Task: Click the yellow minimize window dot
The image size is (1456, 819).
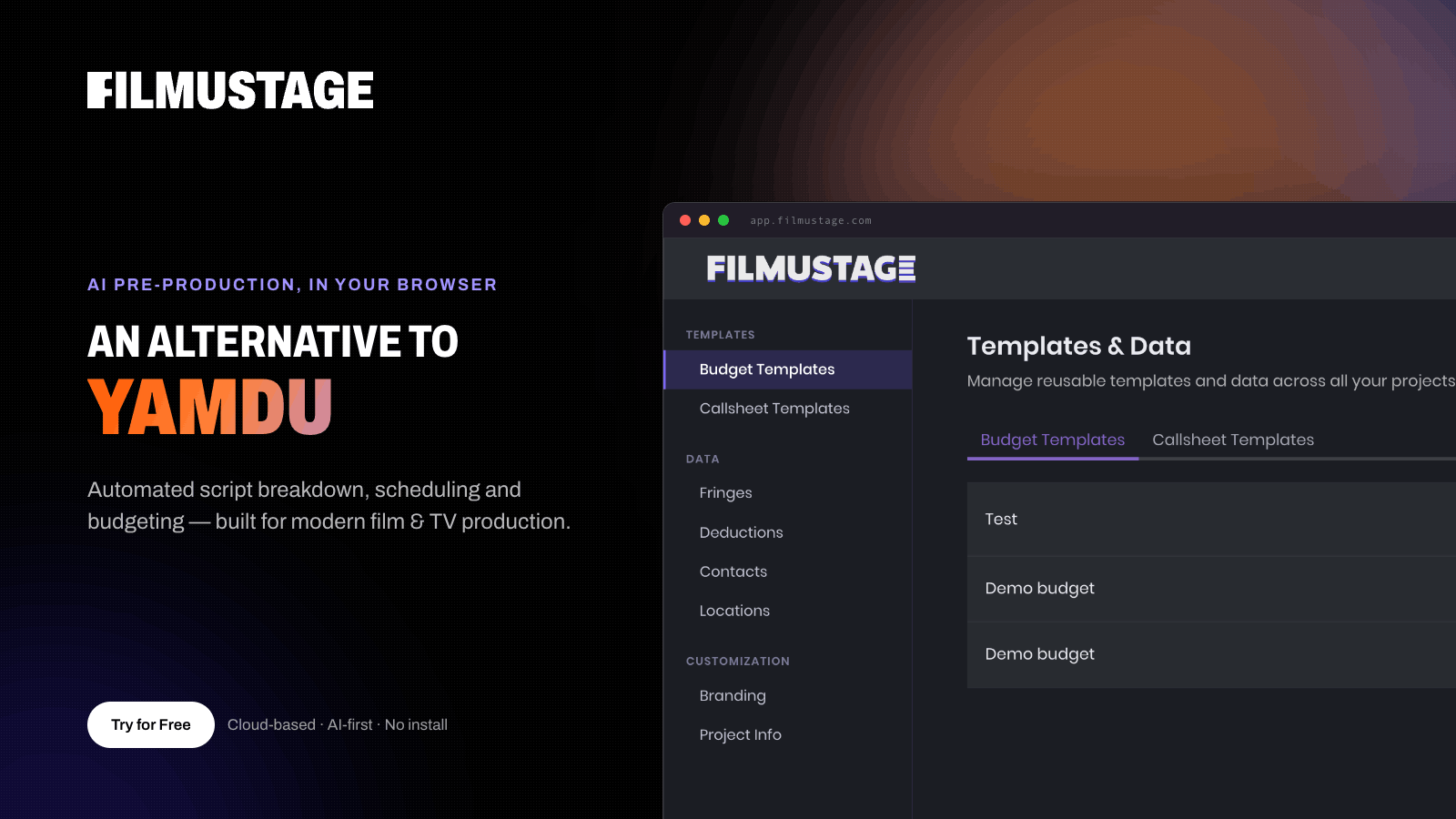Action: [704, 220]
